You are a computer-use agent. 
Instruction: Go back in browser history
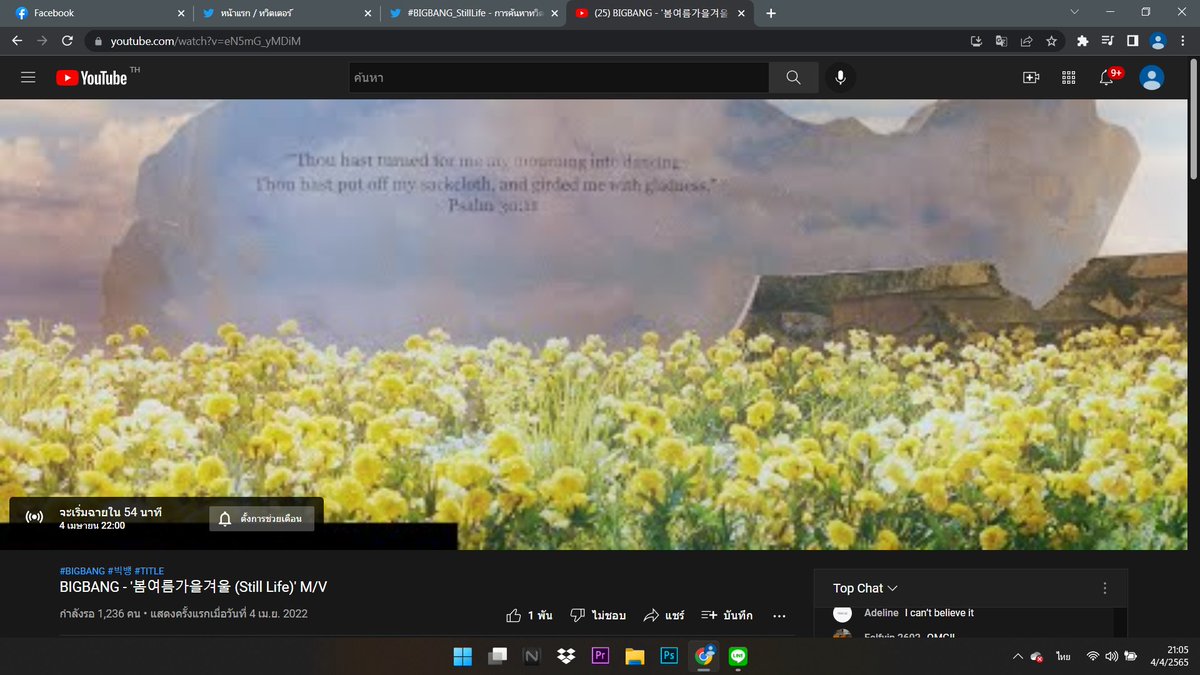coord(17,41)
